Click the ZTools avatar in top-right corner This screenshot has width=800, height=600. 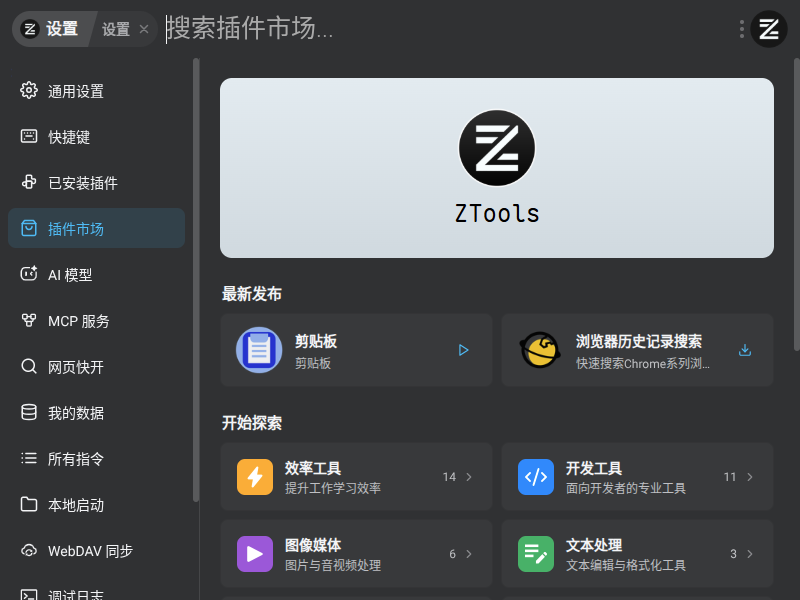[769, 29]
